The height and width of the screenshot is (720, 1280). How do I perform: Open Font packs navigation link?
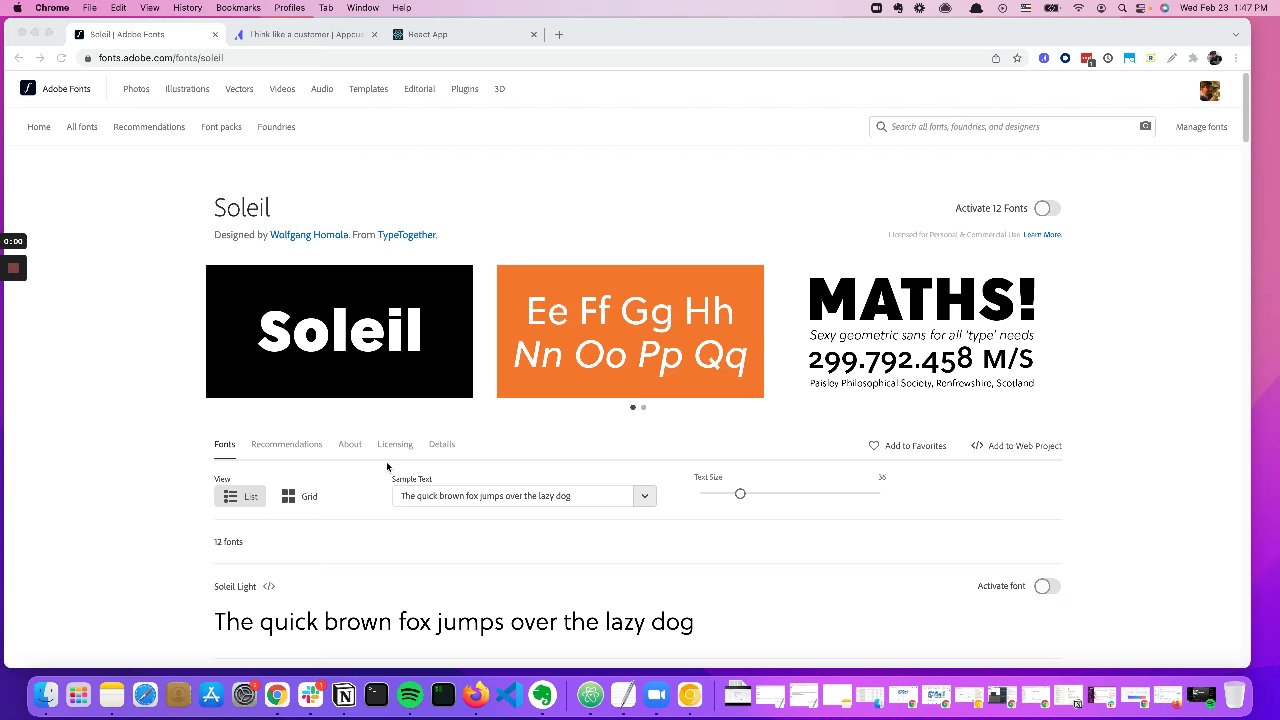tap(221, 127)
